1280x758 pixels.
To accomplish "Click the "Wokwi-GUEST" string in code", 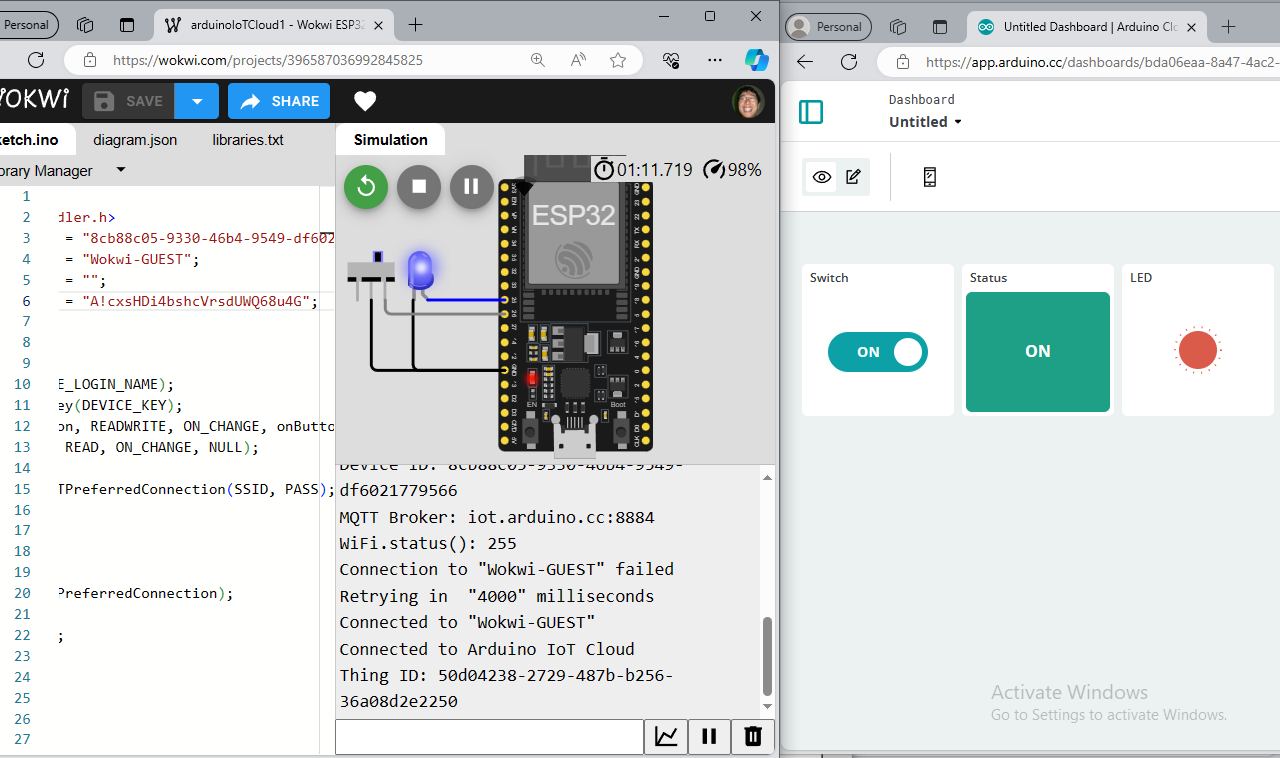I will click(141, 259).
